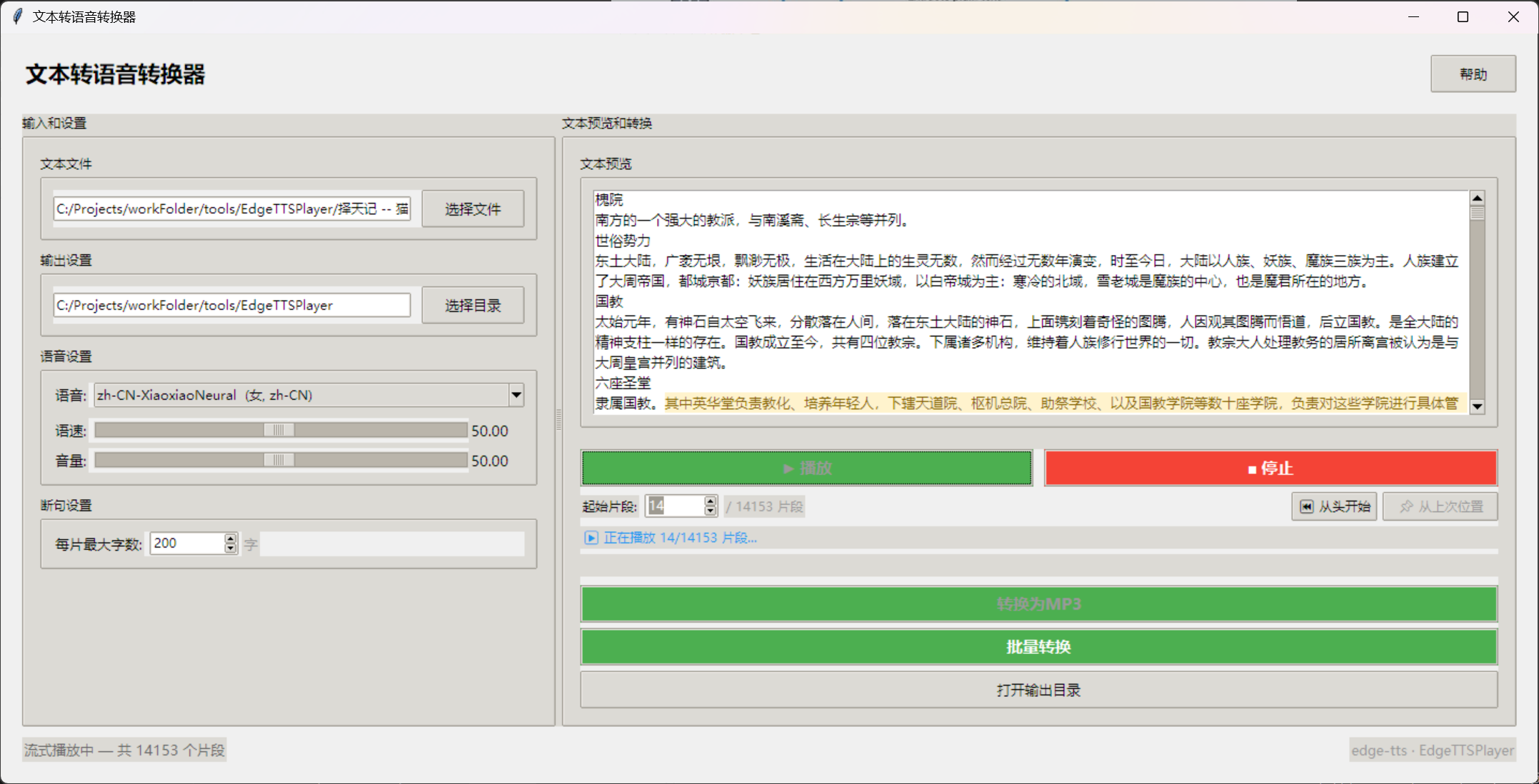Click 打开输出目录 button

1038,690
